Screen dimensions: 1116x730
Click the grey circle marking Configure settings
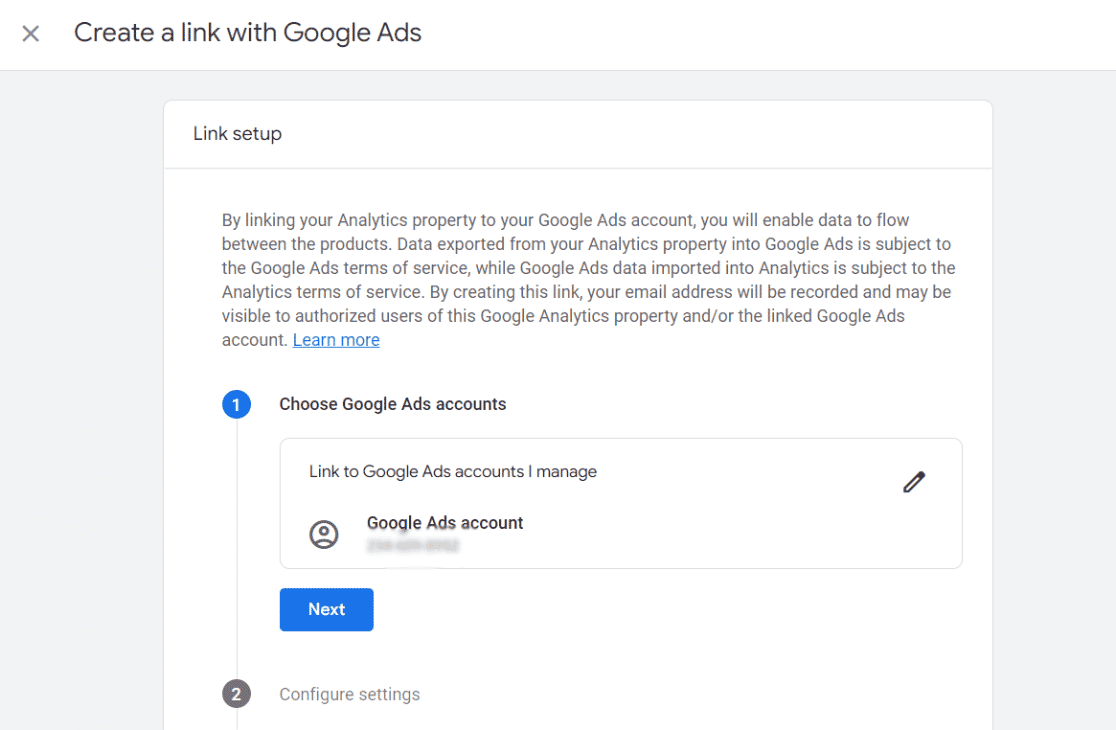237,693
